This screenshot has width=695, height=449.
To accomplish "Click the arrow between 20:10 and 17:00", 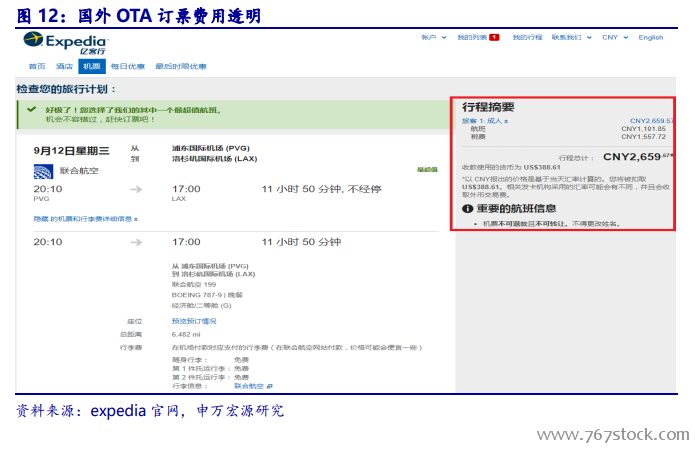I will pos(136,189).
